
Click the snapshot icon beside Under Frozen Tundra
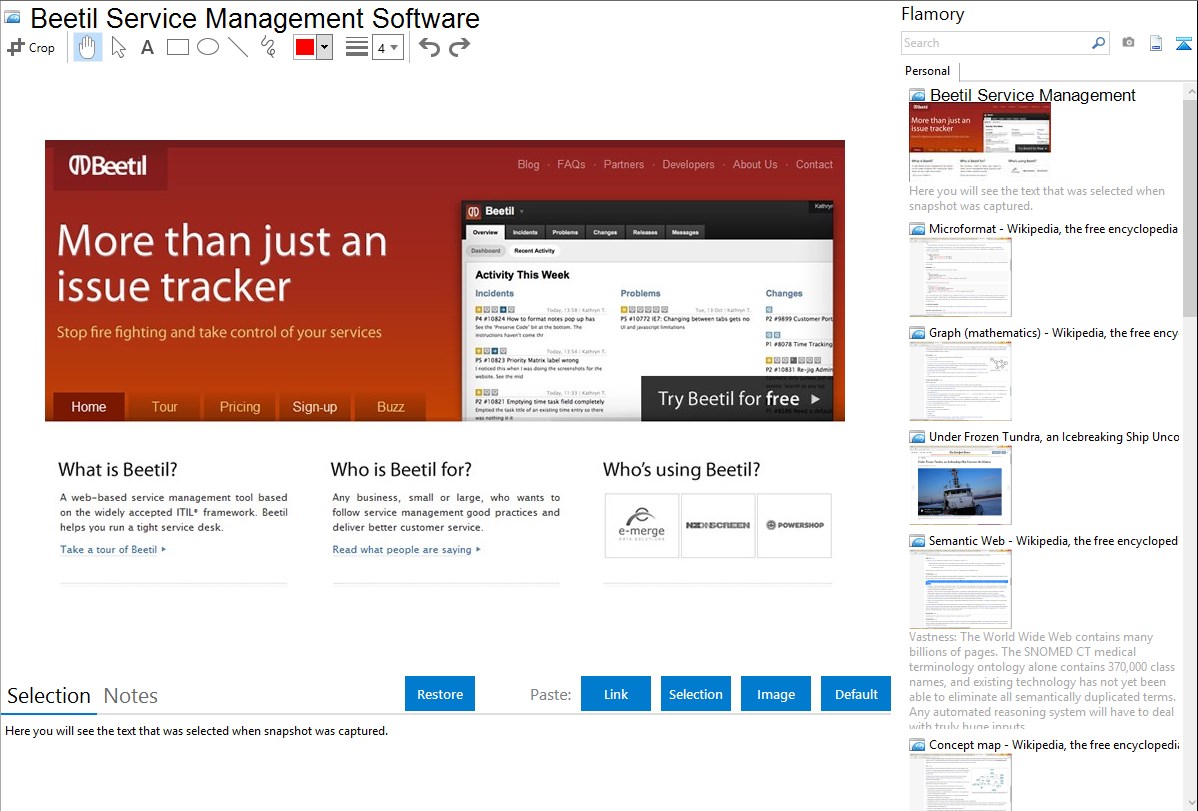[917, 436]
